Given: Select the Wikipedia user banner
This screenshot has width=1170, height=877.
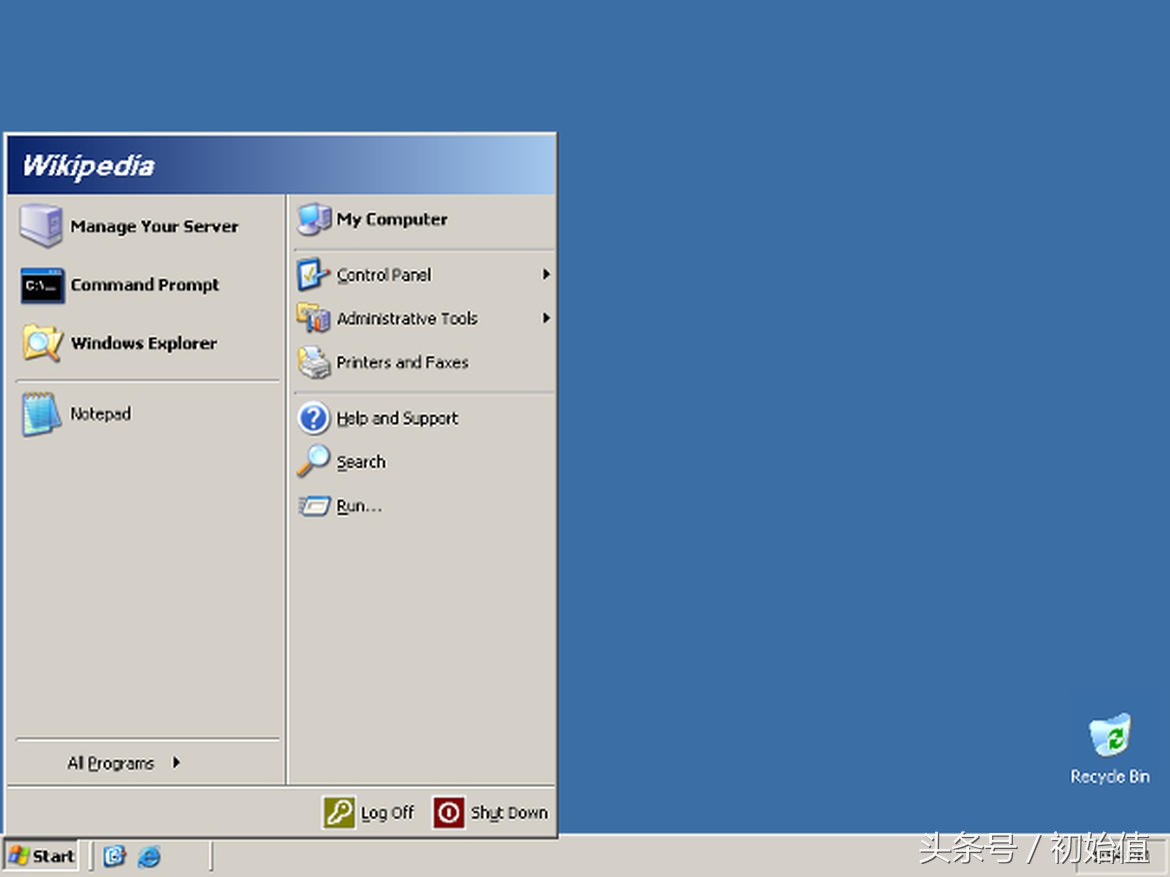Looking at the screenshot, I should point(88,165).
